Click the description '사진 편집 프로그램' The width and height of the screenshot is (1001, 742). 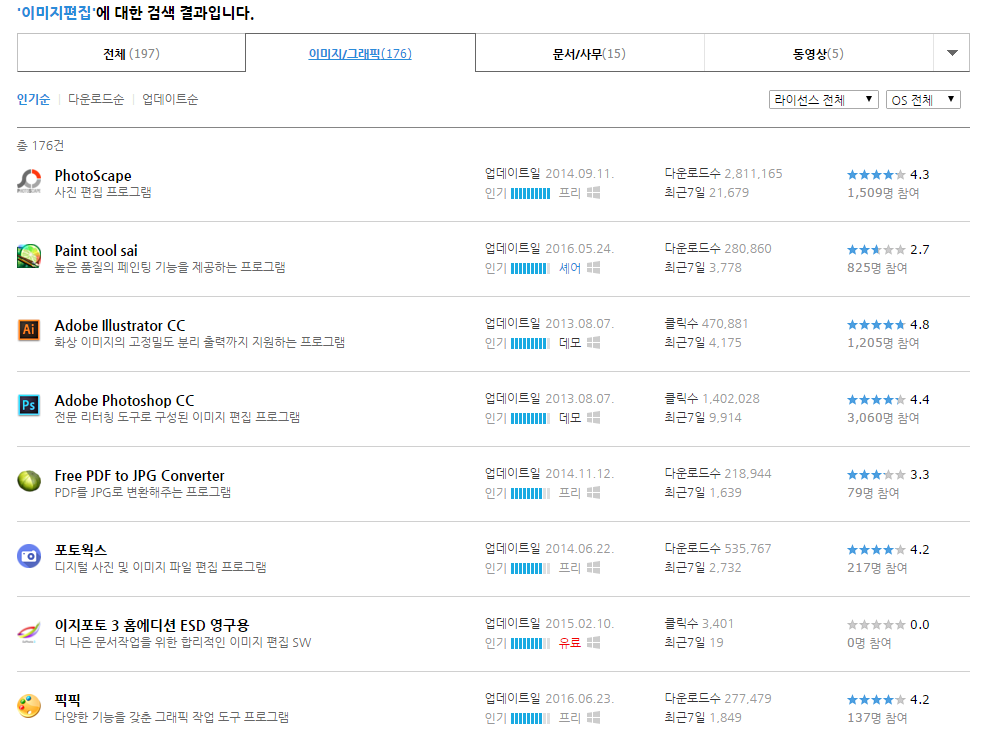click(x=103, y=192)
